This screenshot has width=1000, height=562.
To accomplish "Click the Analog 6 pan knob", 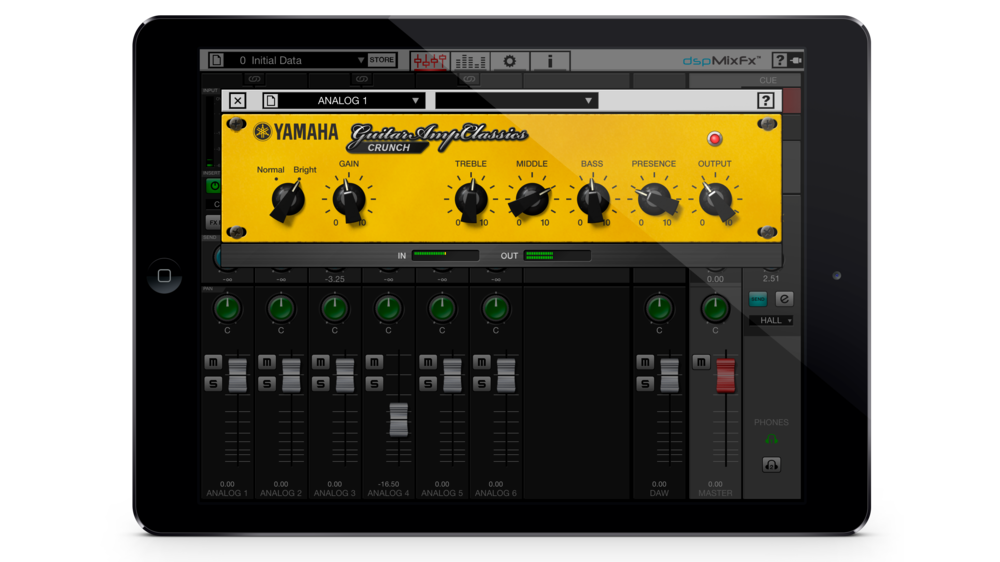I will [x=496, y=309].
